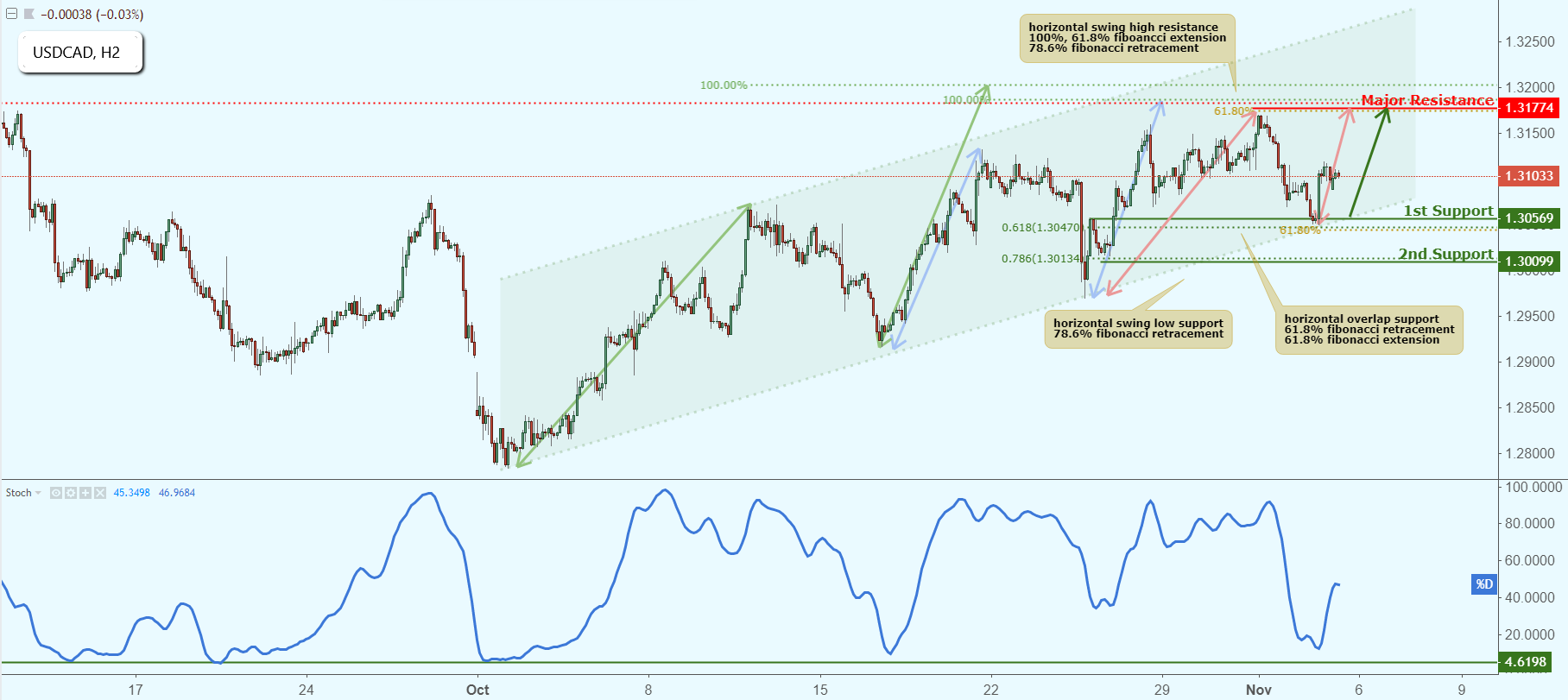Remove the Stoch indicator with X
Image resolution: width=1568 pixels, height=700 pixels.
tap(100, 493)
